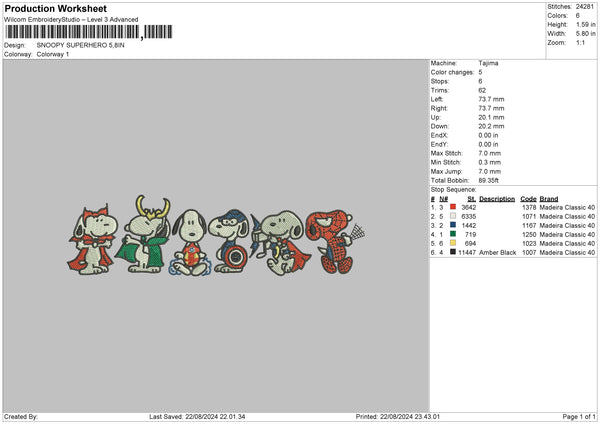Choose the green thread color swatch
The image size is (600, 424).
pos(453,234)
